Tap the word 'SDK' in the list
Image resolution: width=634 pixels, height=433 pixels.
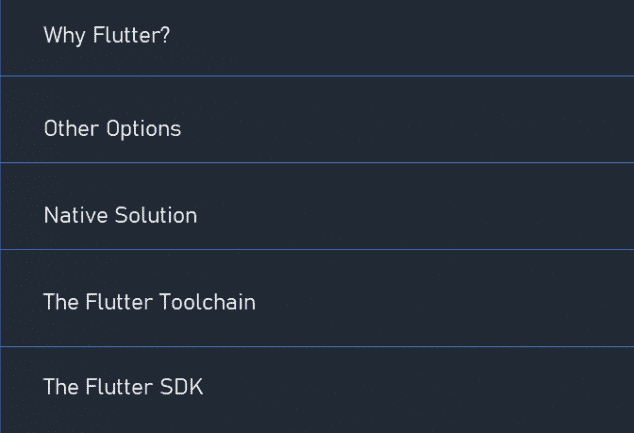tap(182, 387)
